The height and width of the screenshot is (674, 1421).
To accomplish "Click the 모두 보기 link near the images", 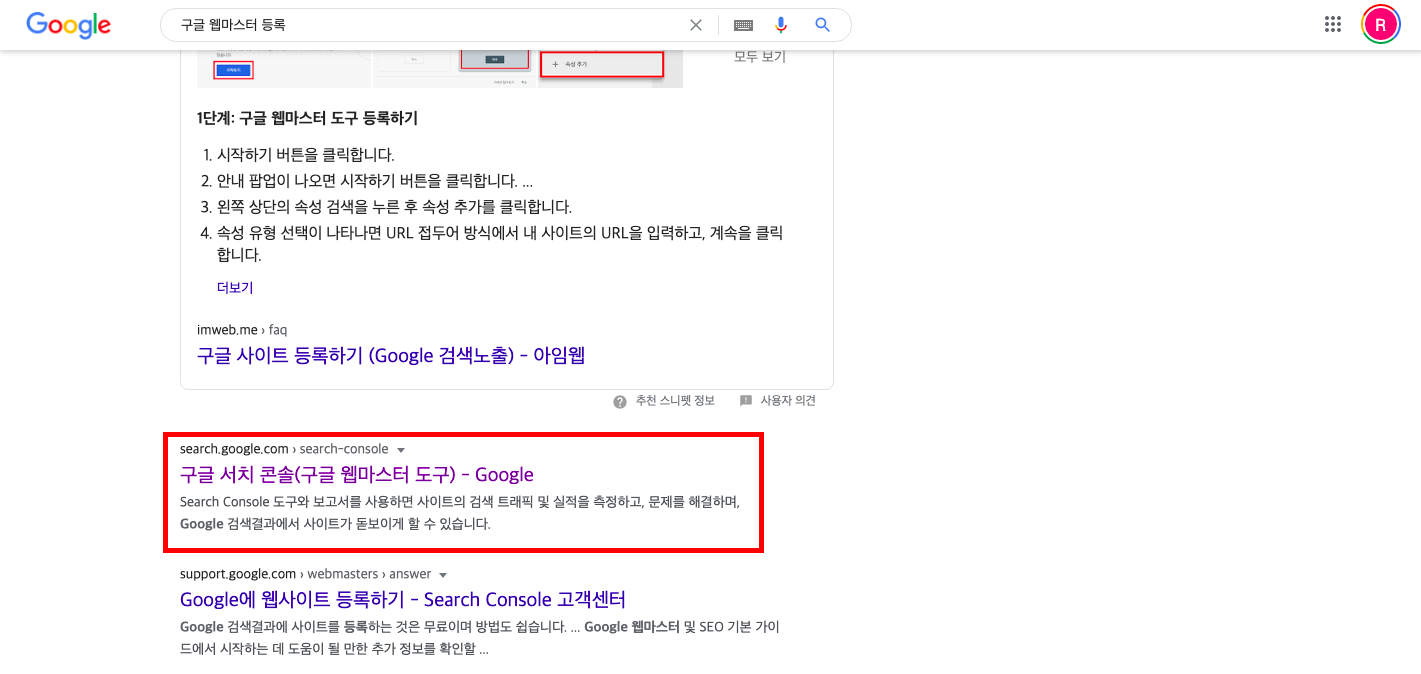I will pyautogui.click(x=758, y=57).
